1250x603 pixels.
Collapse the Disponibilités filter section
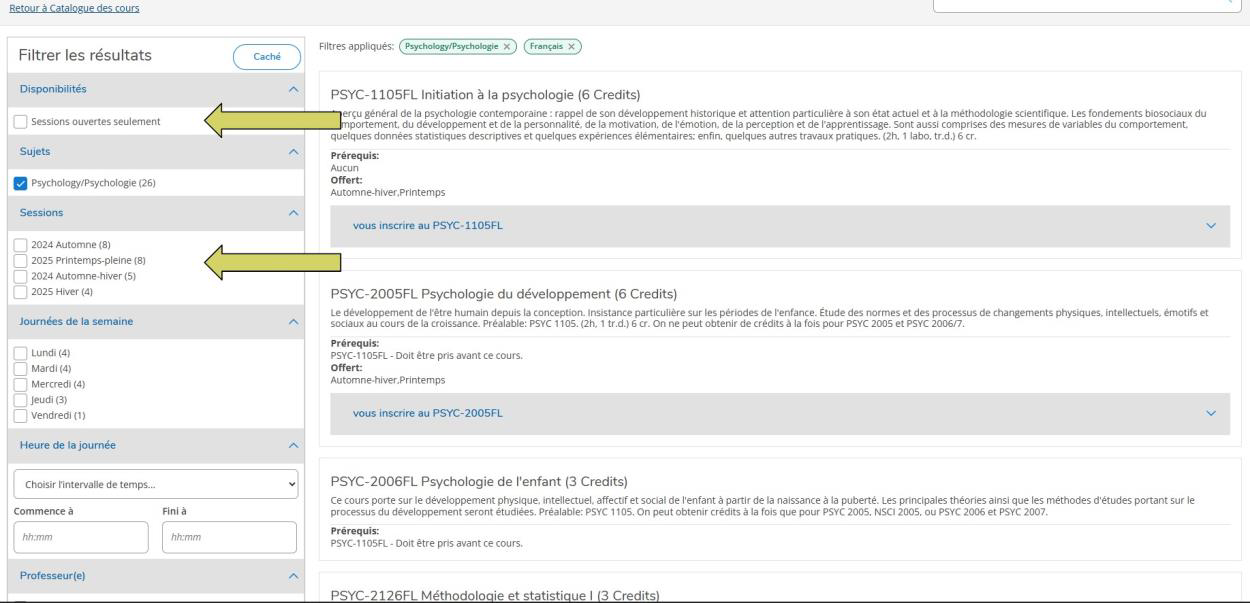coord(293,89)
